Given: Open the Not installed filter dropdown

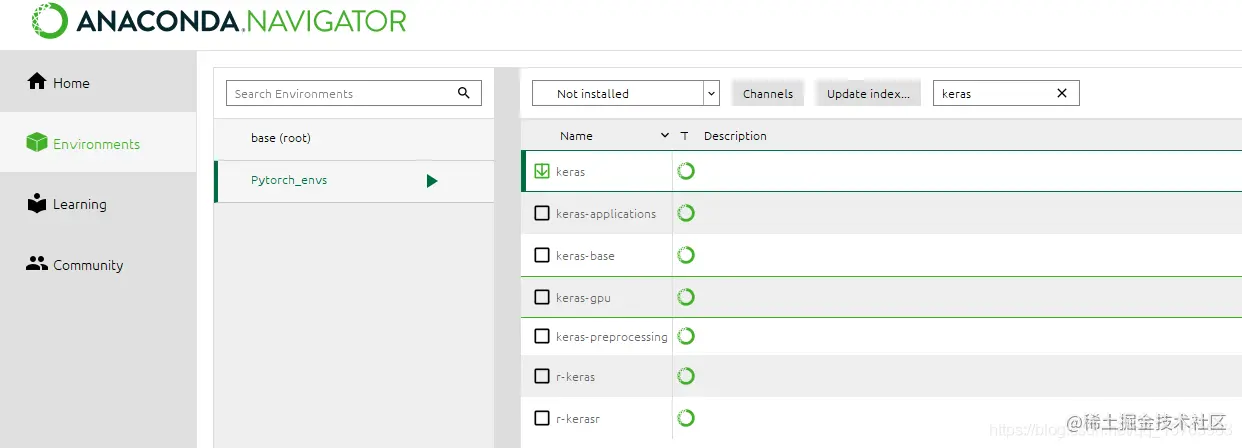Looking at the screenshot, I should coord(625,93).
